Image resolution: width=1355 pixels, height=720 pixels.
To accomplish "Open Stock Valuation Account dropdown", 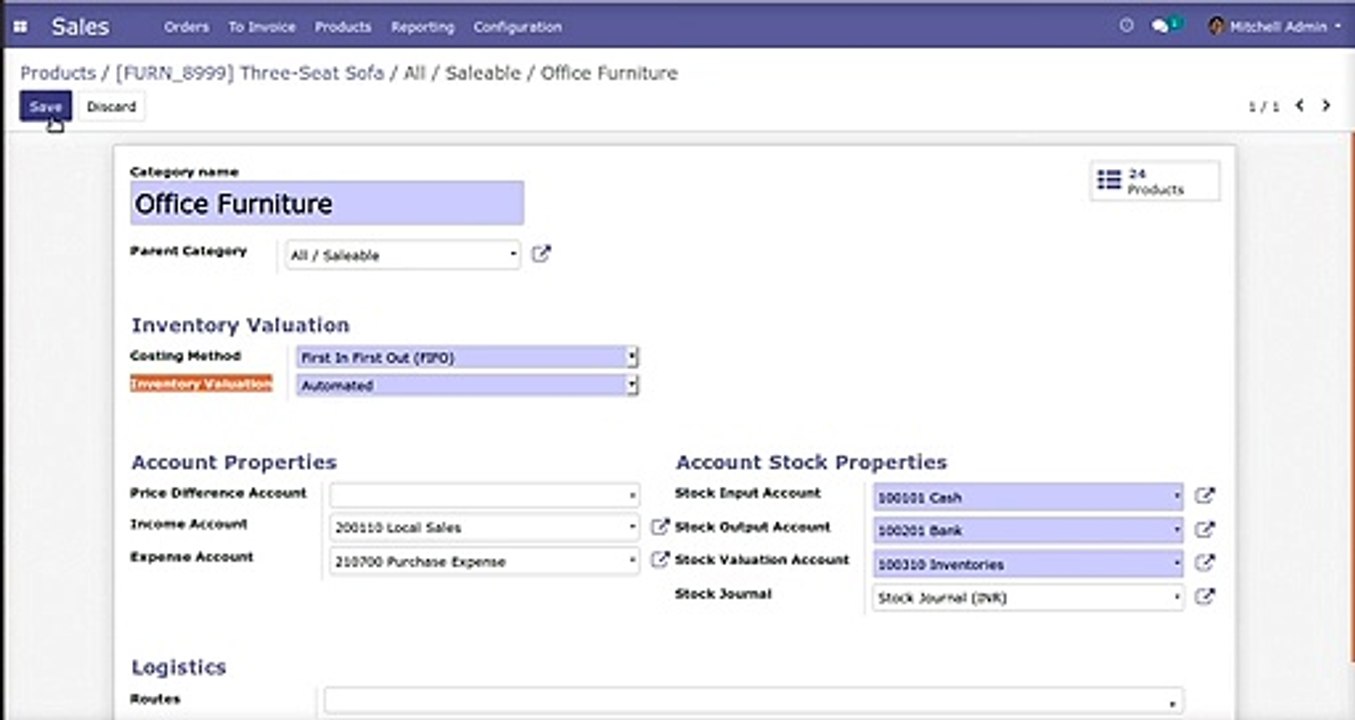I will 1028,564.
